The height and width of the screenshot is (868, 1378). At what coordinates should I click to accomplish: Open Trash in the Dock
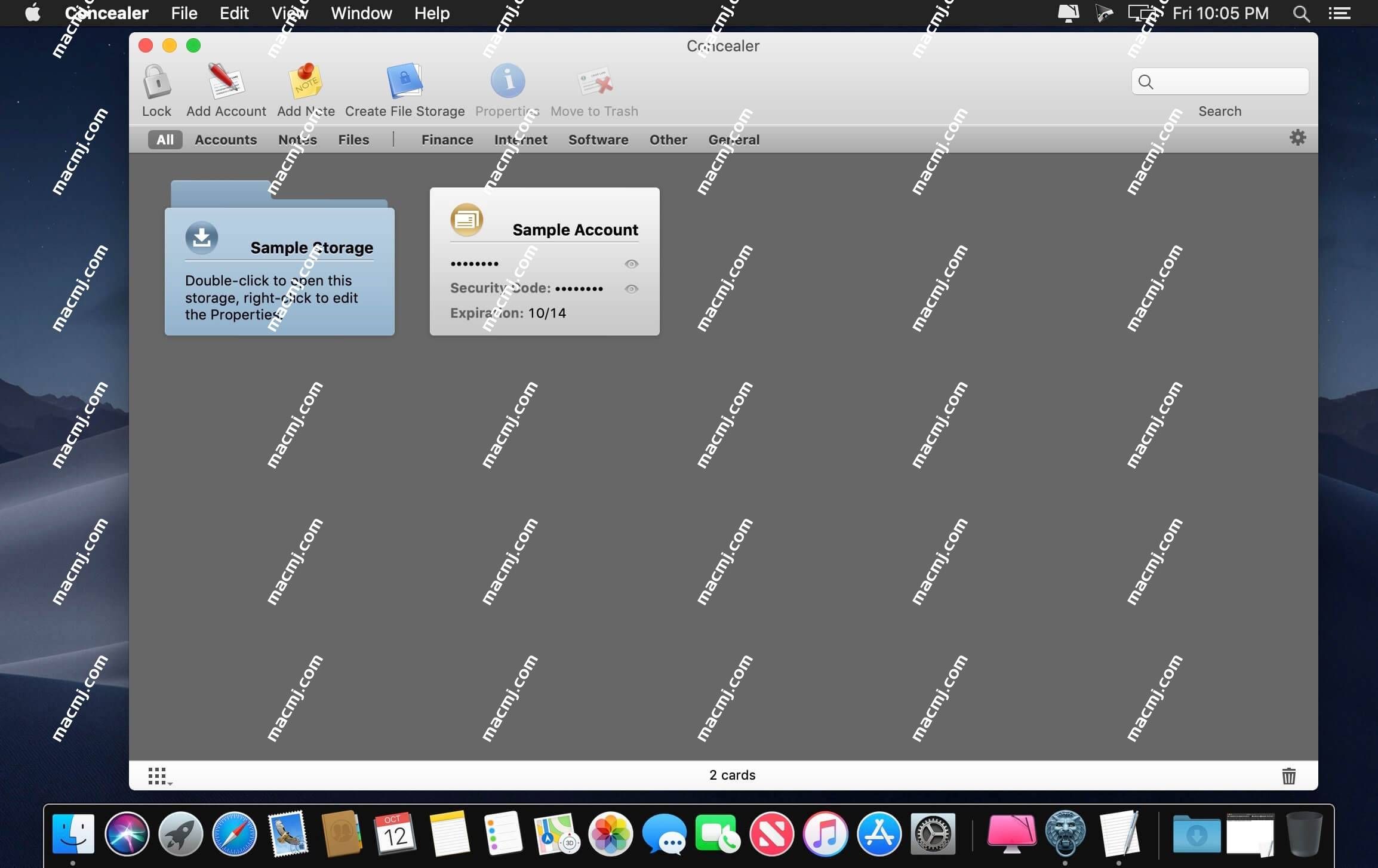point(1304,834)
